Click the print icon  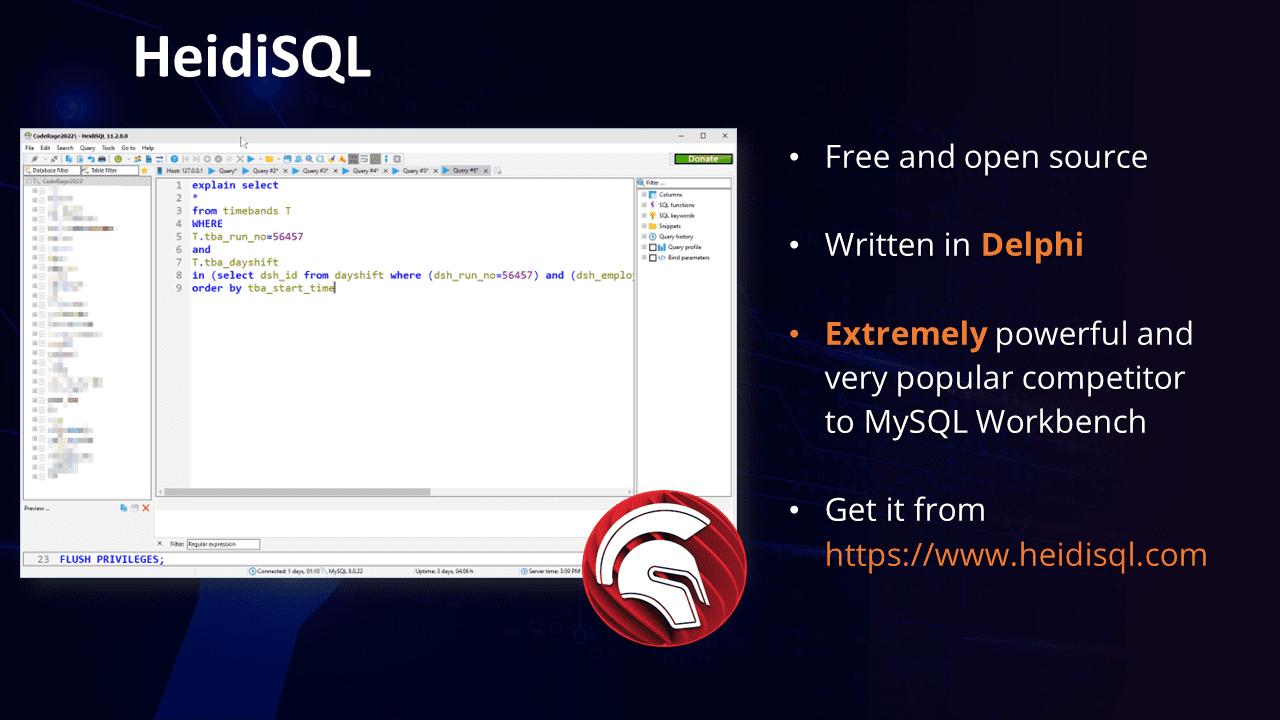(102, 159)
